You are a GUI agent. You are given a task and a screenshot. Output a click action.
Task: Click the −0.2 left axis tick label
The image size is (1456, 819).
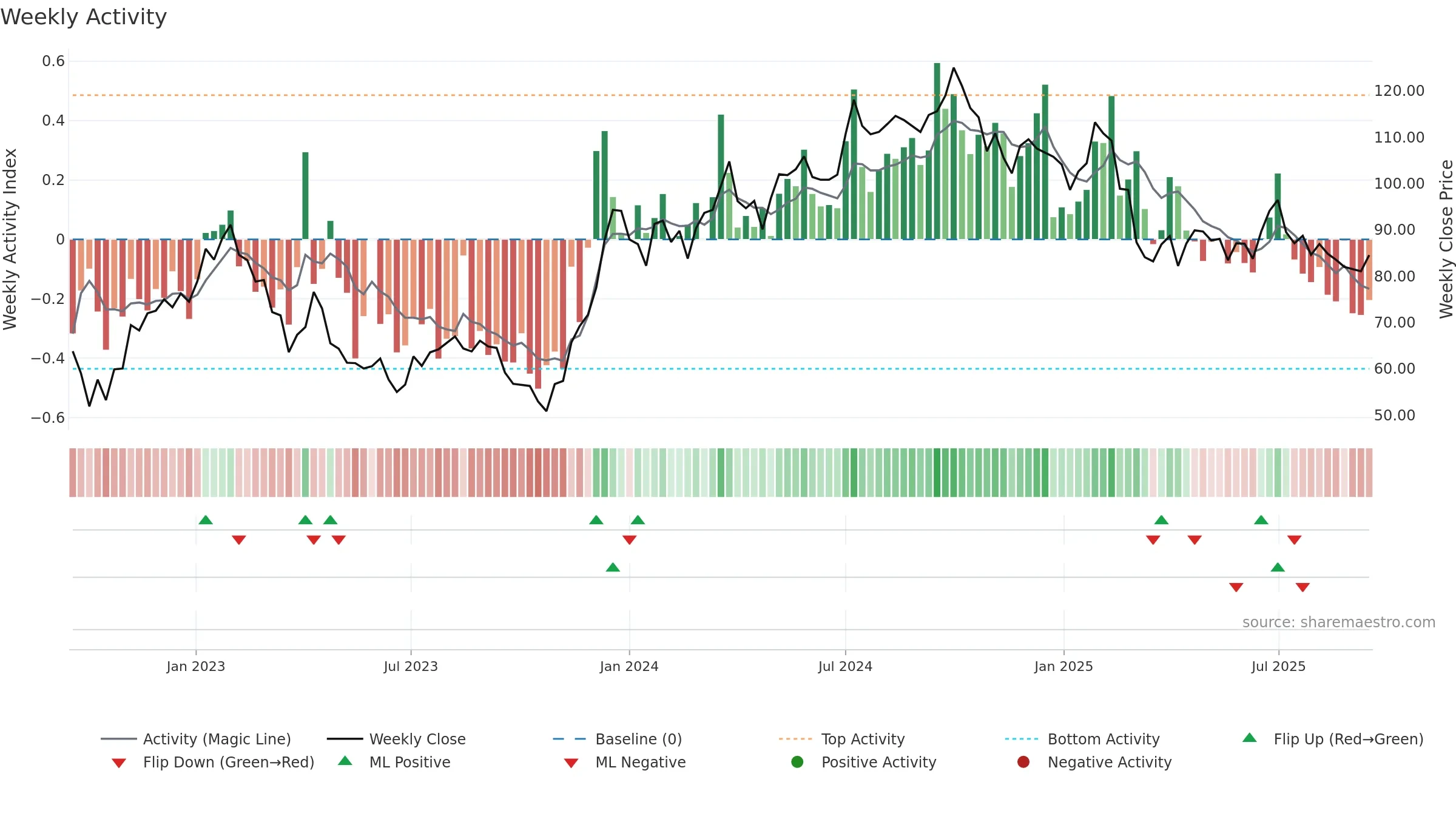(48, 299)
